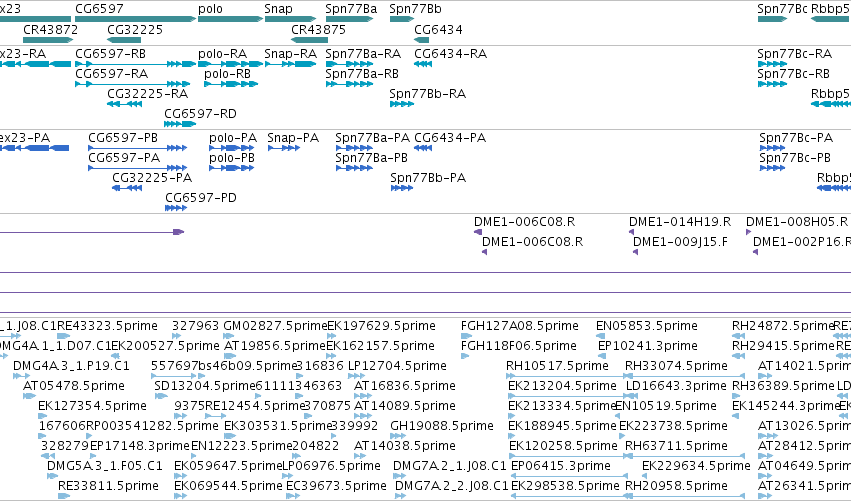Click the RE33811.5prime EST label

tap(108, 486)
